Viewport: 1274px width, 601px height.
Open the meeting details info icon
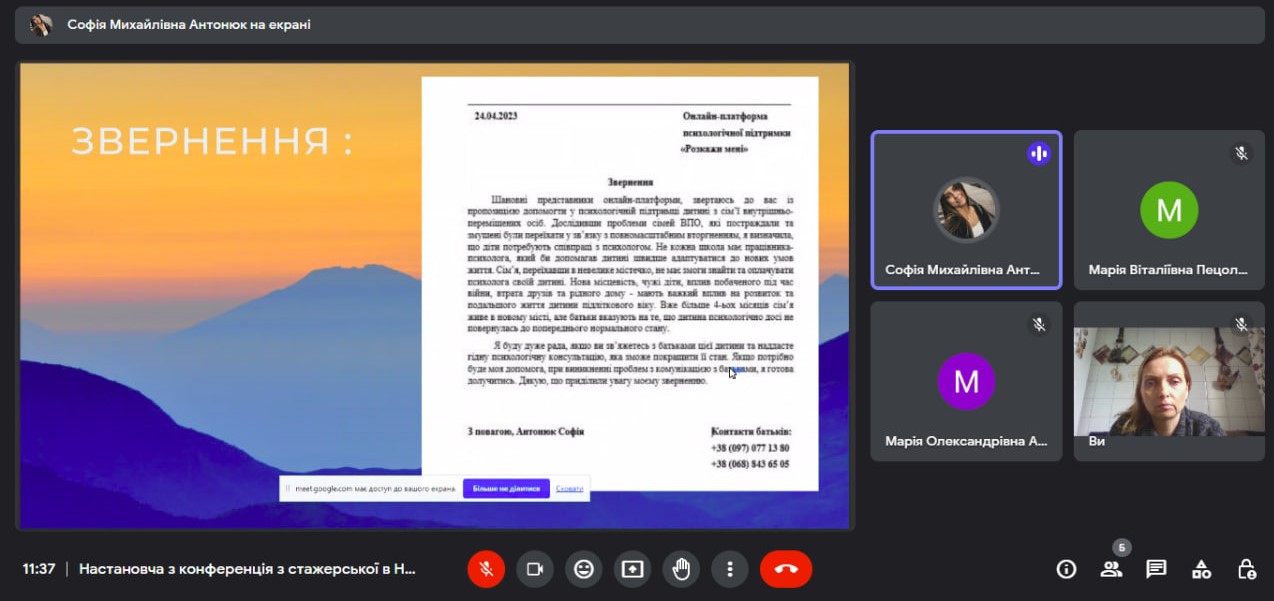point(1067,569)
